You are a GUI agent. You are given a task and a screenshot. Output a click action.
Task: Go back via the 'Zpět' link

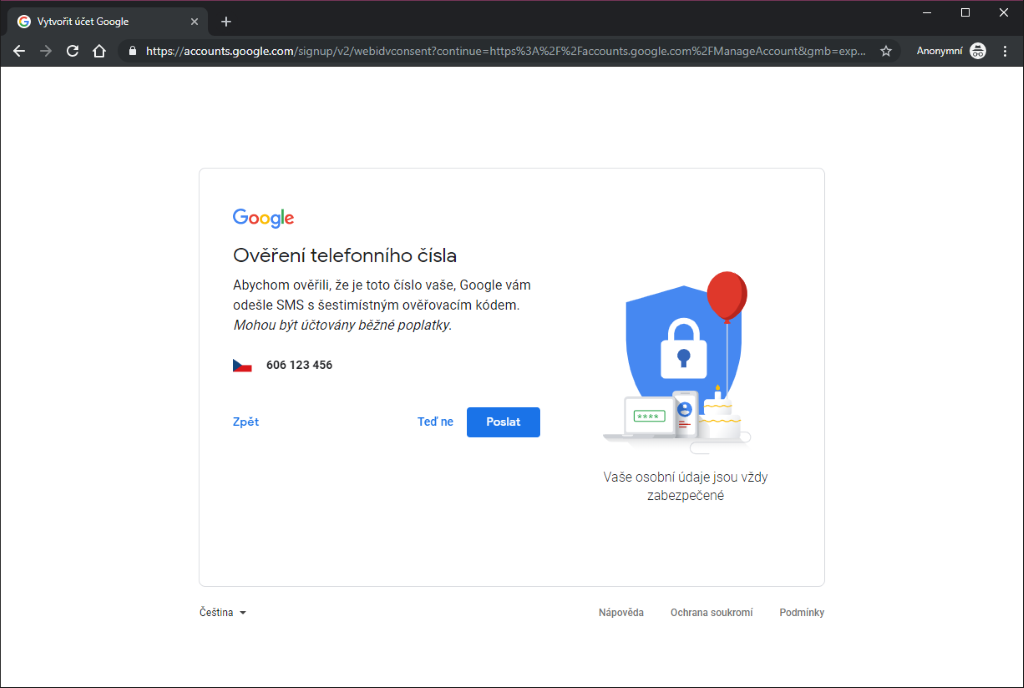point(246,422)
